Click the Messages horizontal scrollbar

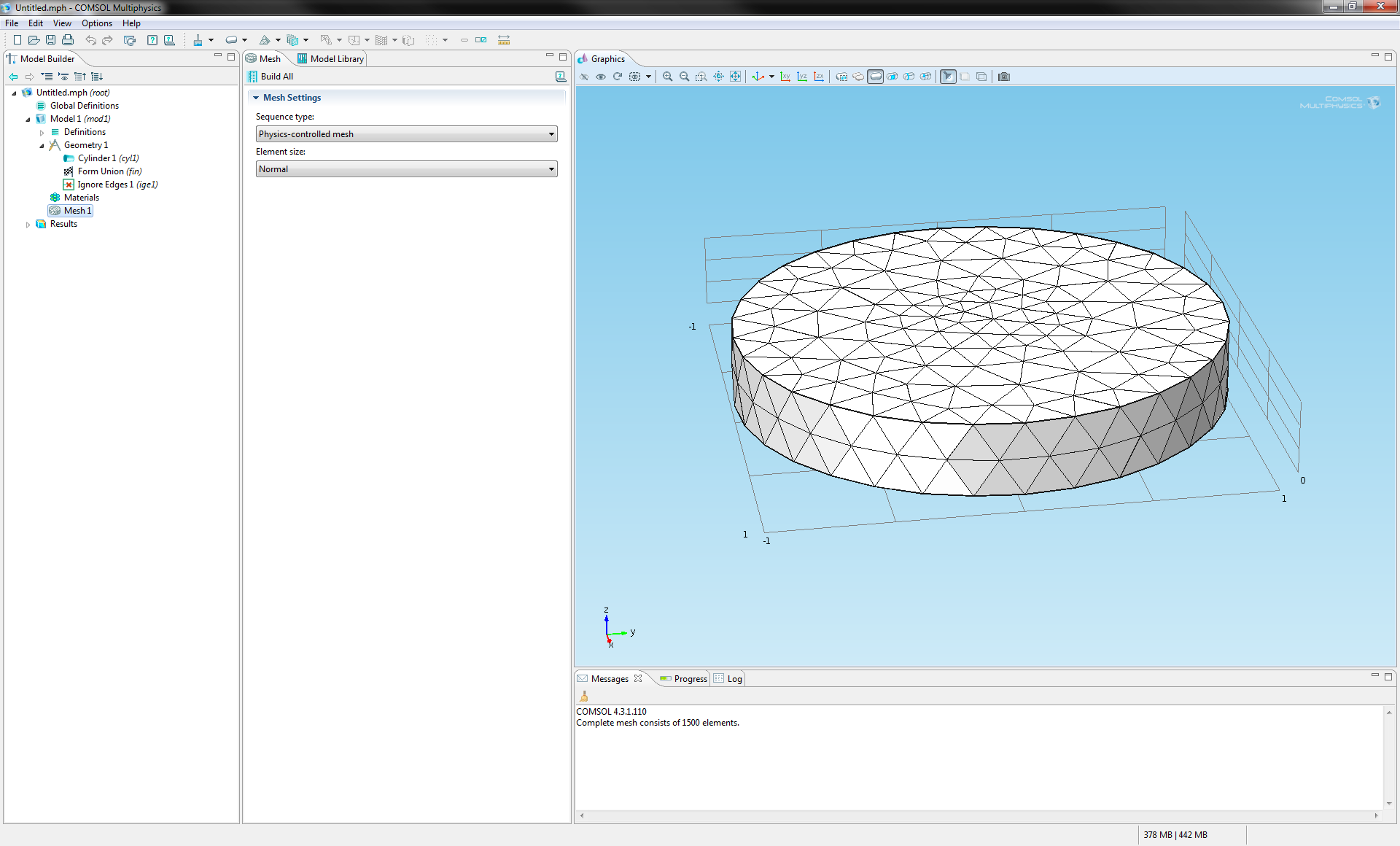pyautogui.click(x=979, y=815)
